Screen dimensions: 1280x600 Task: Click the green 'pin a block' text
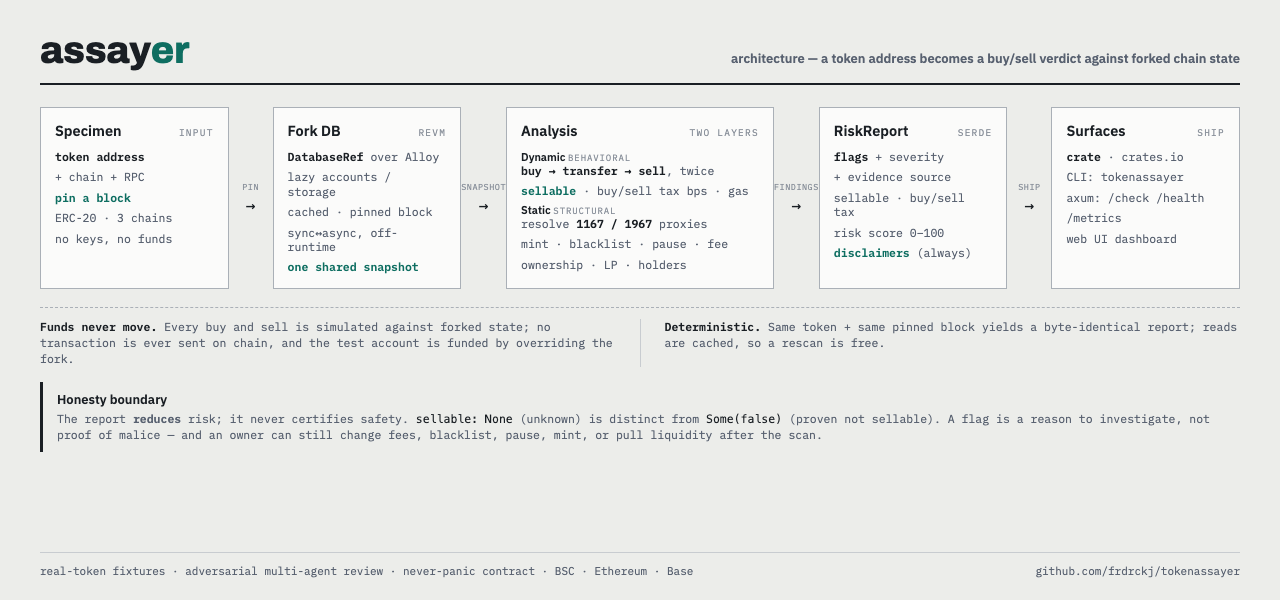click(x=93, y=198)
